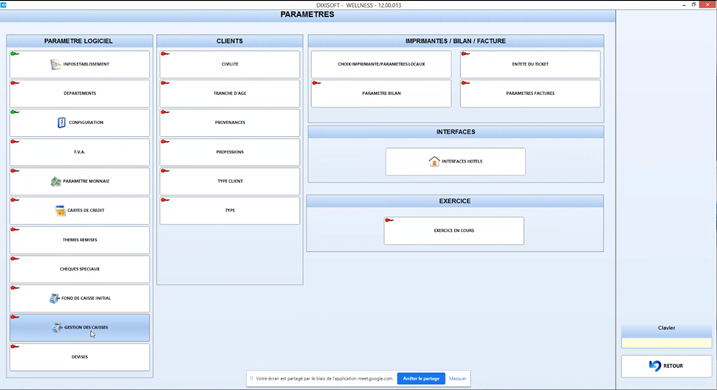This screenshot has width=717, height=390.
Task: Click the Devises button
Action: point(80,357)
